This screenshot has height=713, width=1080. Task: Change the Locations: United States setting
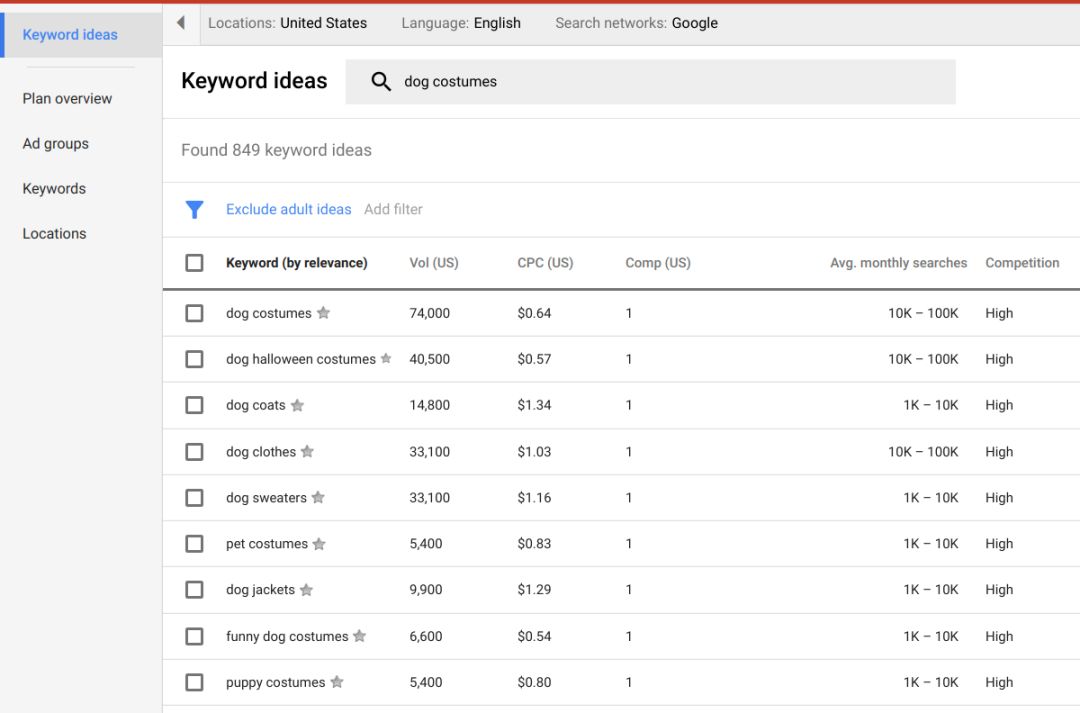(x=287, y=23)
